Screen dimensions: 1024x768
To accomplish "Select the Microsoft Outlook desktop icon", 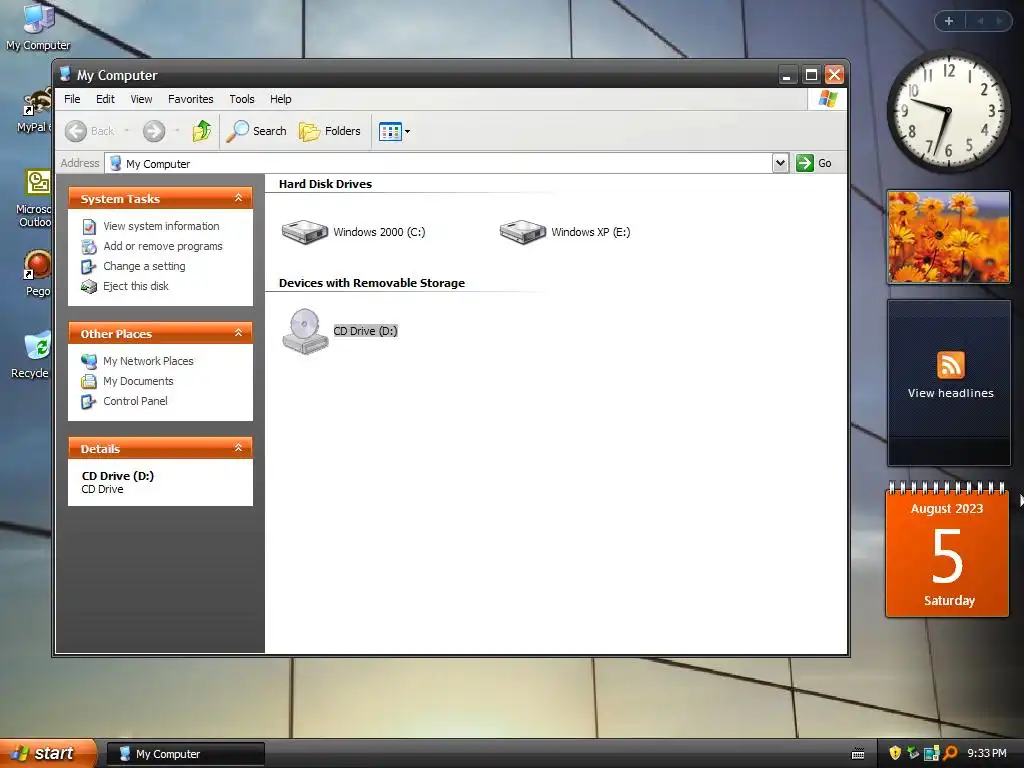I will 34,199.
